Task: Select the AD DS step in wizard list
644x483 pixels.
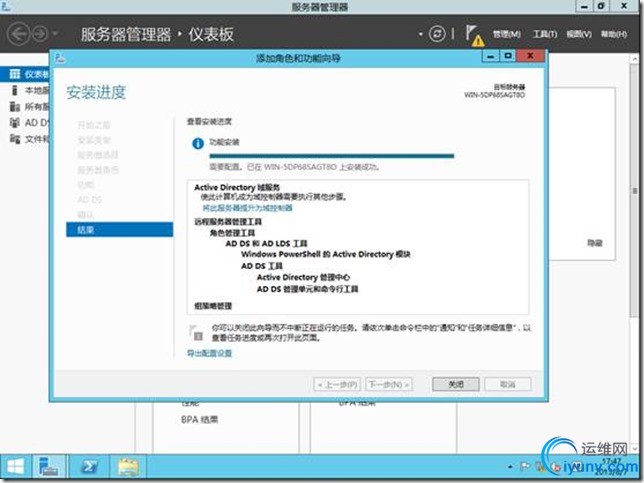Action: (89, 200)
